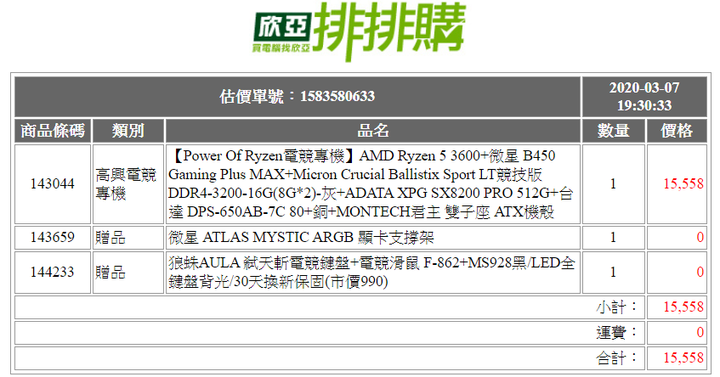
Task: Select barcode 143044 cell
Action: click(53, 184)
